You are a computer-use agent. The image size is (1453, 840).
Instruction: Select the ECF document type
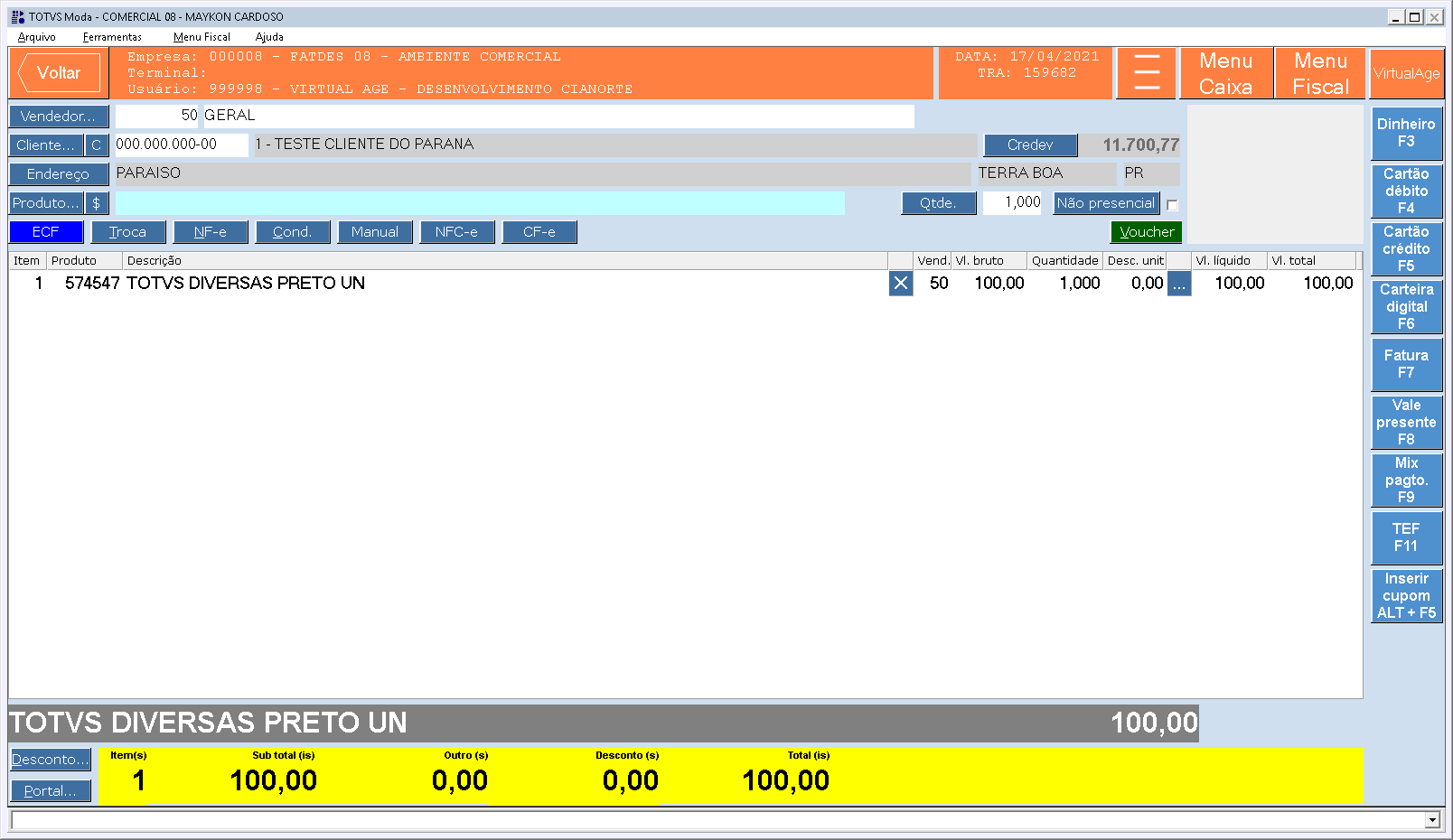coord(46,232)
